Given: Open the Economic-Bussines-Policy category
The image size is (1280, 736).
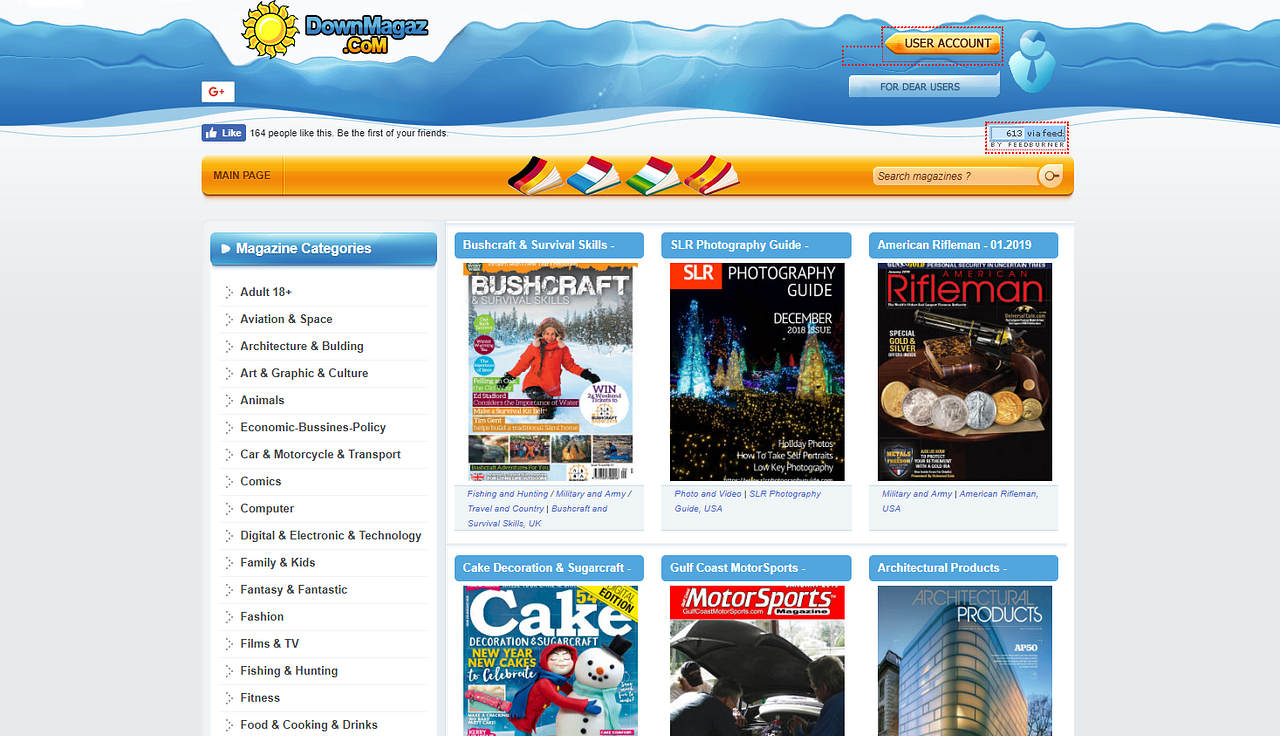Looking at the screenshot, I should click(x=313, y=427).
